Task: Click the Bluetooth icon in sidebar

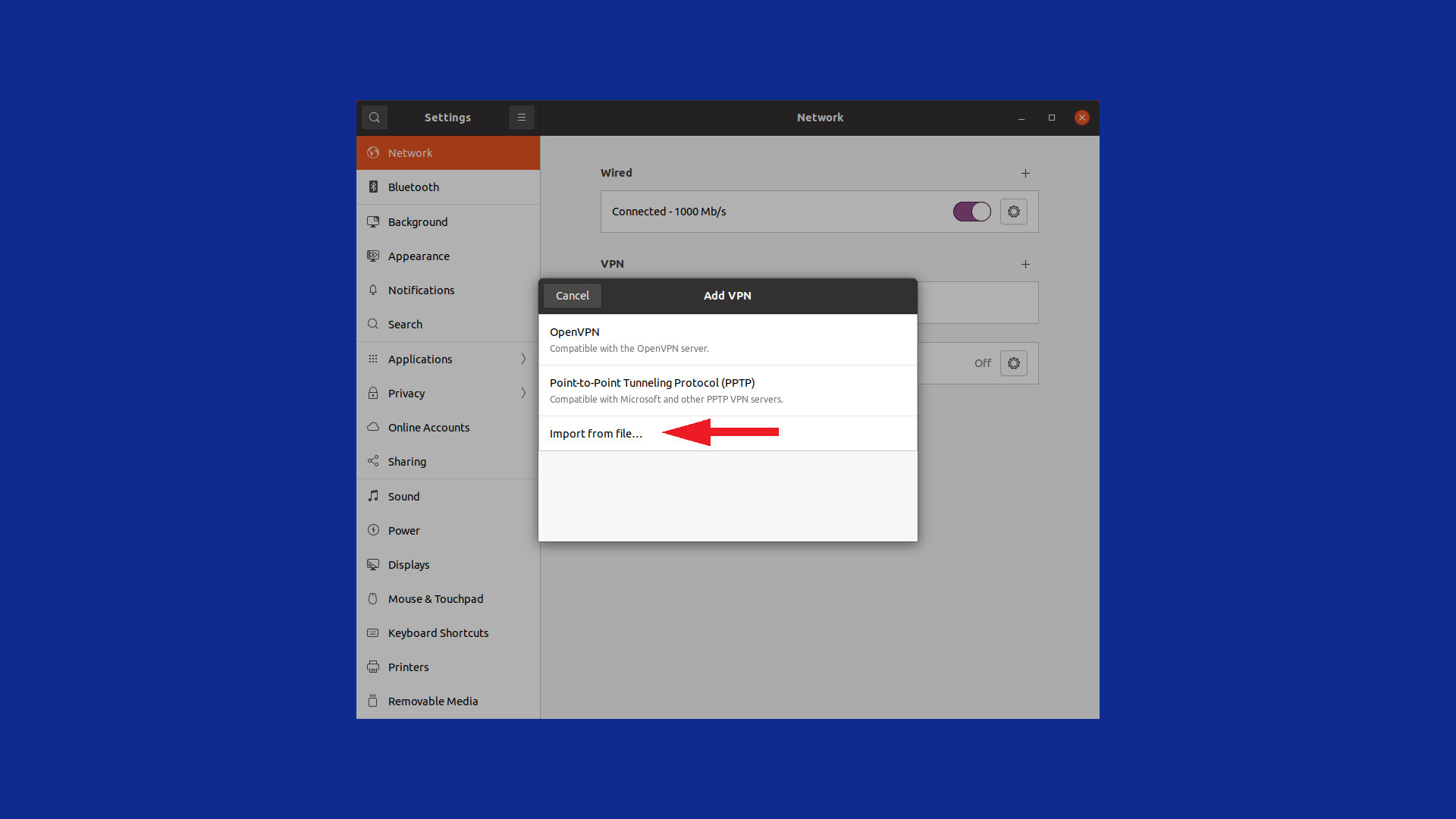Action: [373, 187]
